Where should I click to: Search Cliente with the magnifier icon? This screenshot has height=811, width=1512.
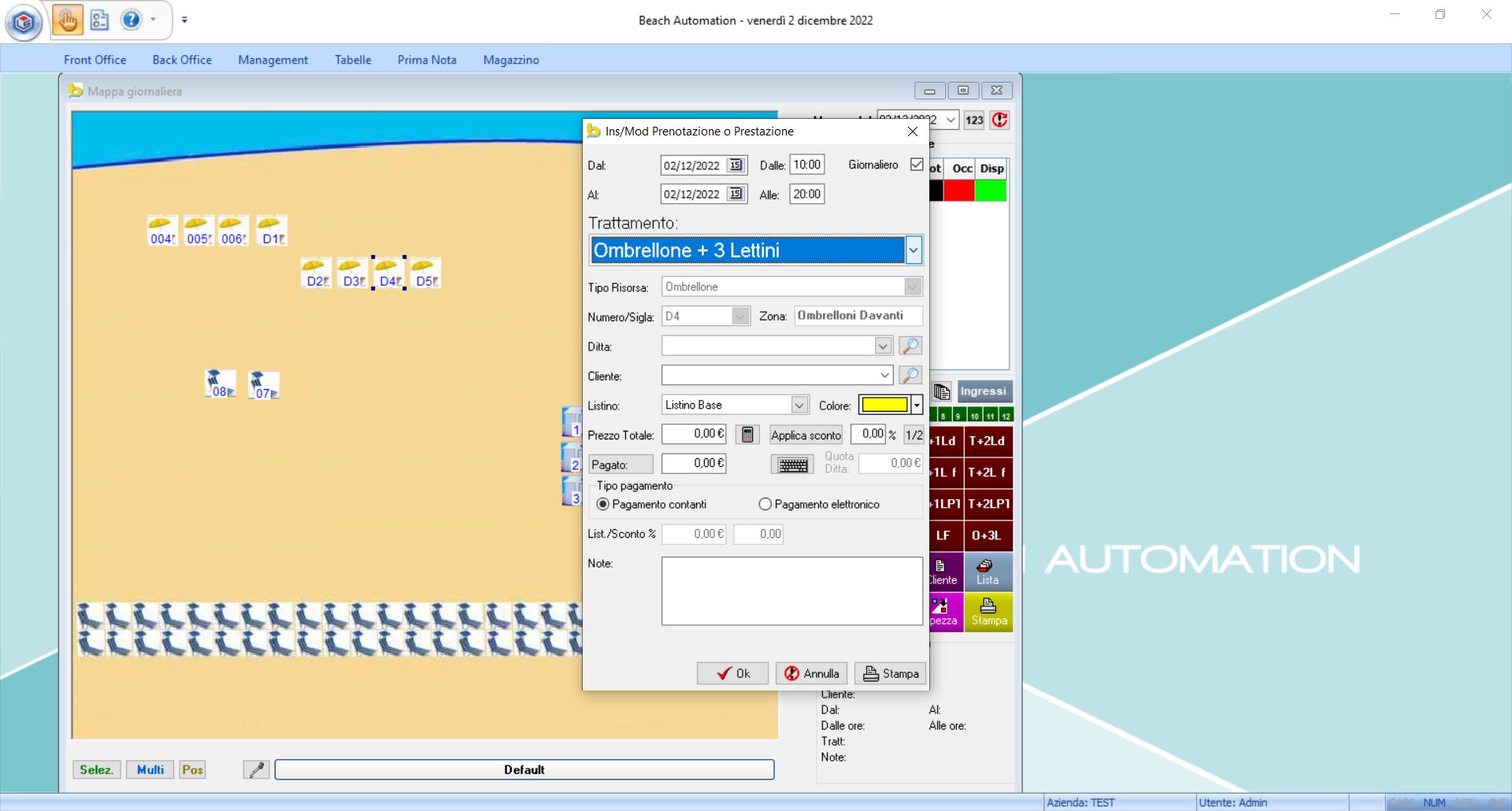tap(910, 376)
